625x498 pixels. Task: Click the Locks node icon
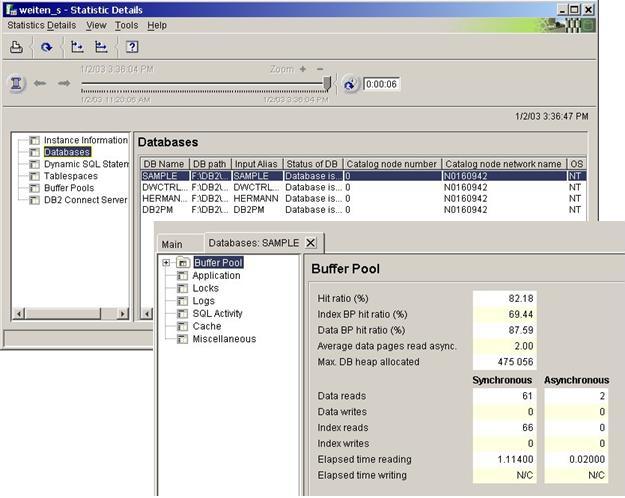coord(182,288)
